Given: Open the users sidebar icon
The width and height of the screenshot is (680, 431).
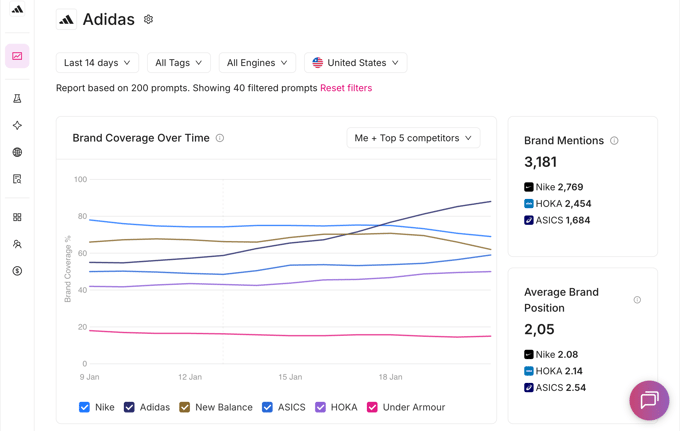Looking at the screenshot, I should (17, 244).
